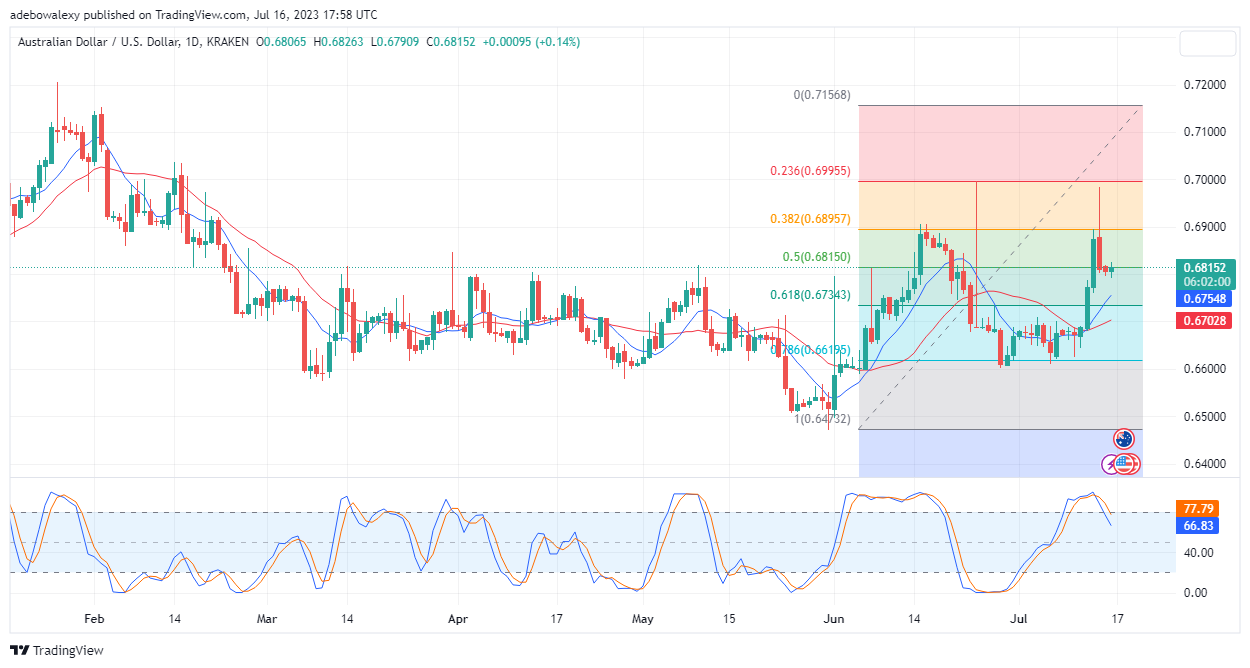The image size is (1250, 668).
Task: Click the Fibonacci level label 1(0.64732)
Action: coord(822,419)
